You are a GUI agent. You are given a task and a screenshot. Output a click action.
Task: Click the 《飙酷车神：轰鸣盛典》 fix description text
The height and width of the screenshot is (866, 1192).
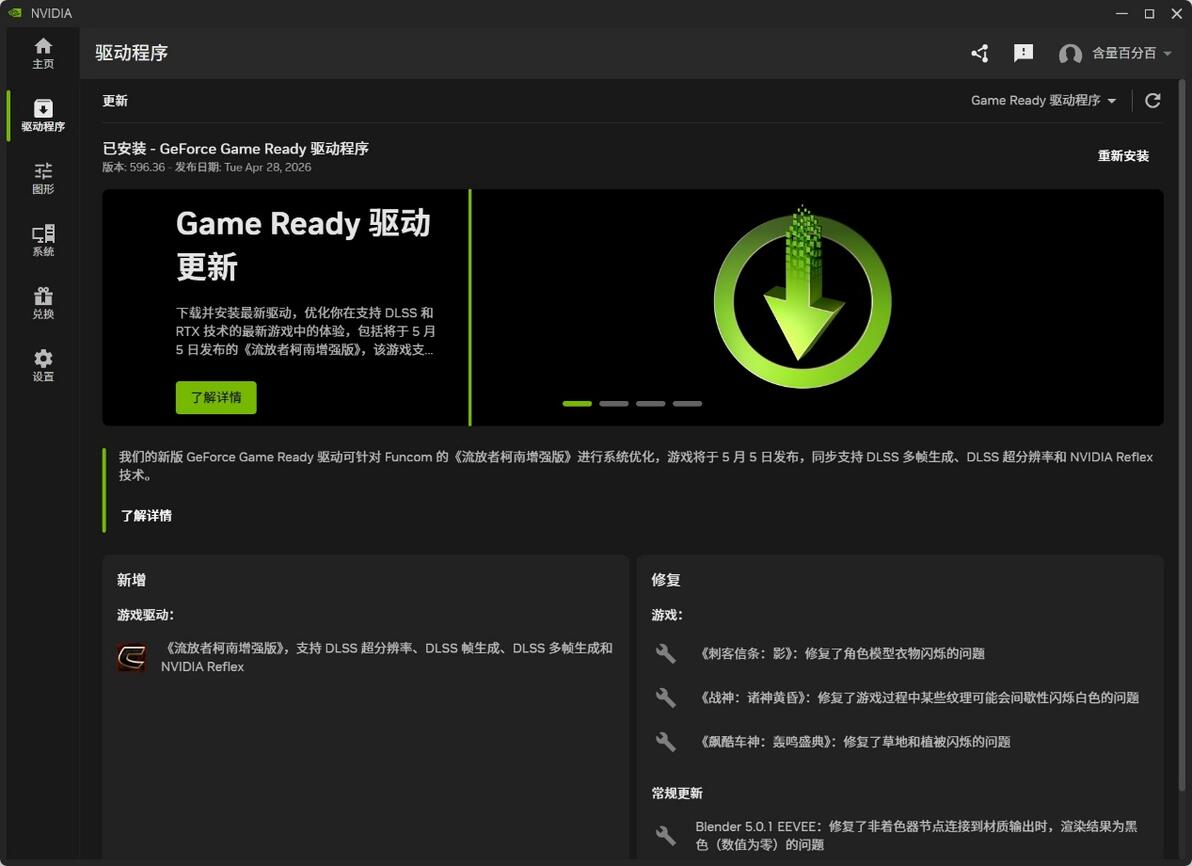854,741
